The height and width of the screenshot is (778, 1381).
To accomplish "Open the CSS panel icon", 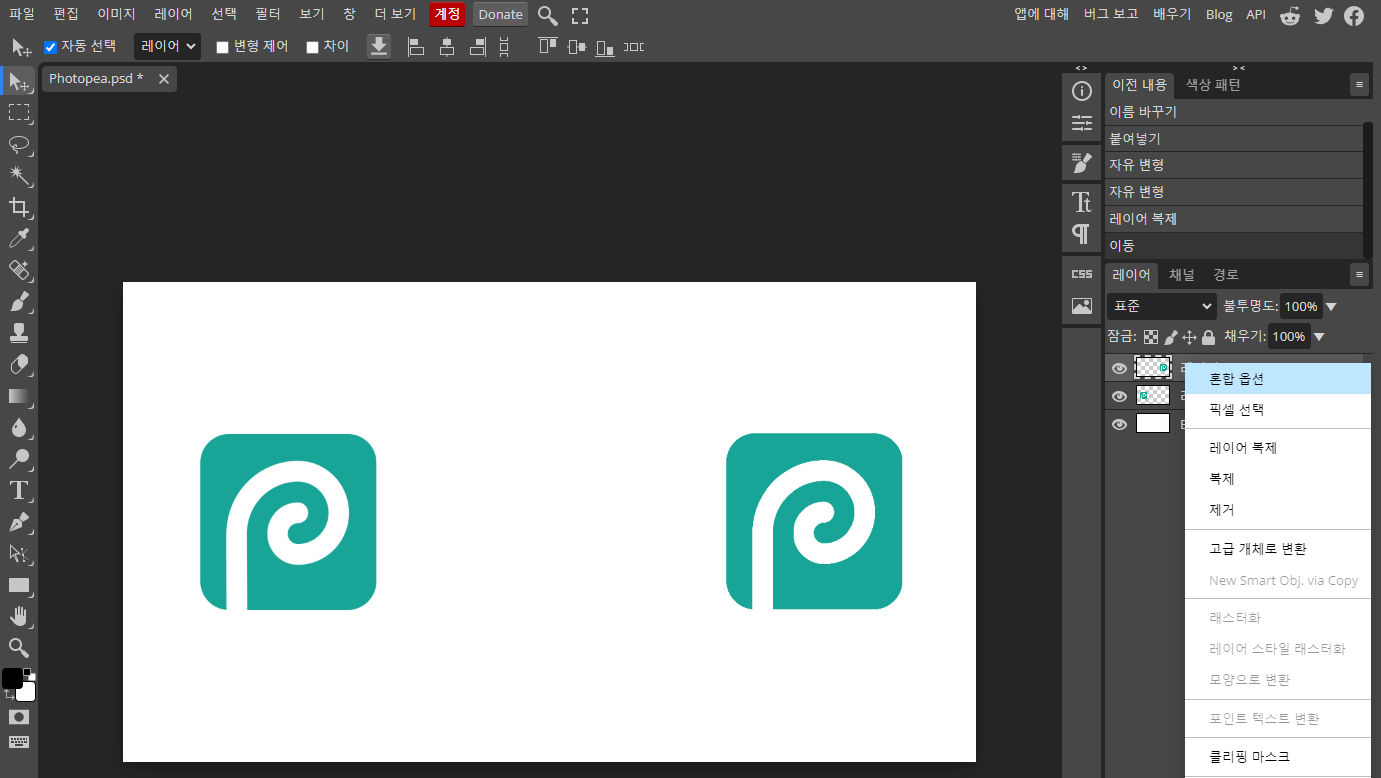I will tap(1082, 274).
